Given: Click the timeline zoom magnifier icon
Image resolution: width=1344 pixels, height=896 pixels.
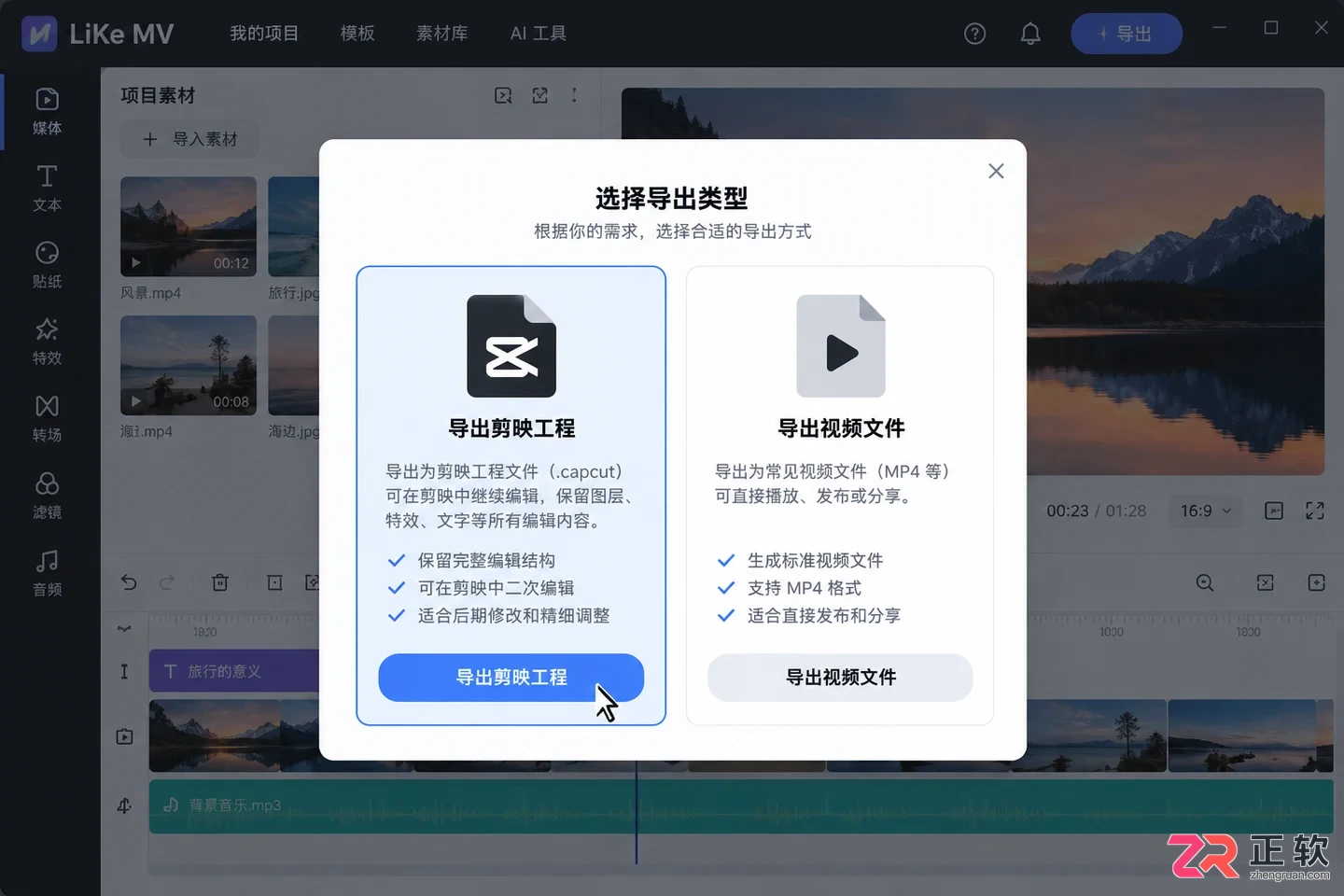Looking at the screenshot, I should coord(1205,583).
